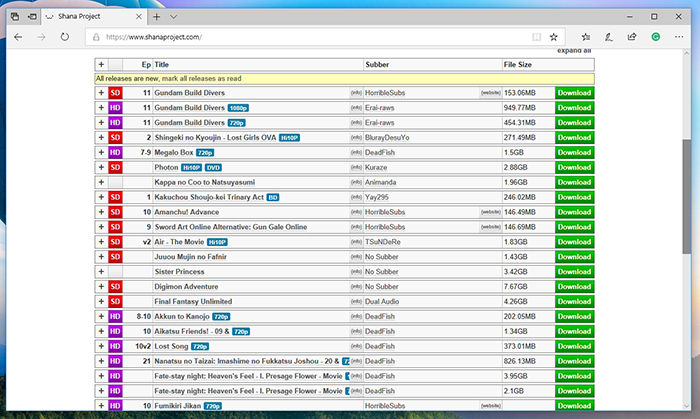
Task: Click the Hi10P tag on Air - The Movie
Action: (217, 242)
